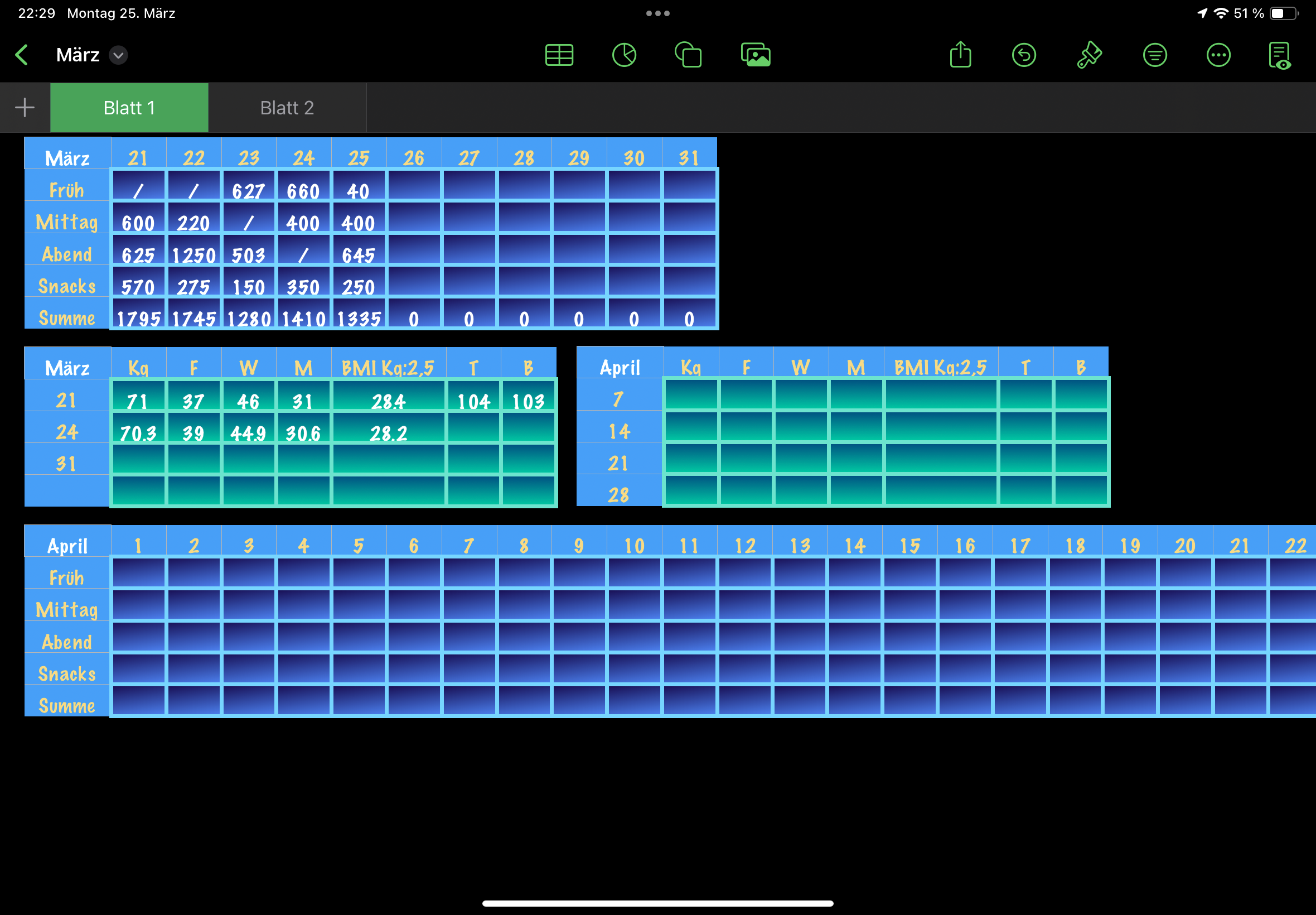1316x915 pixels.
Task: Open the insert table menu
Action: click(559, 55)
